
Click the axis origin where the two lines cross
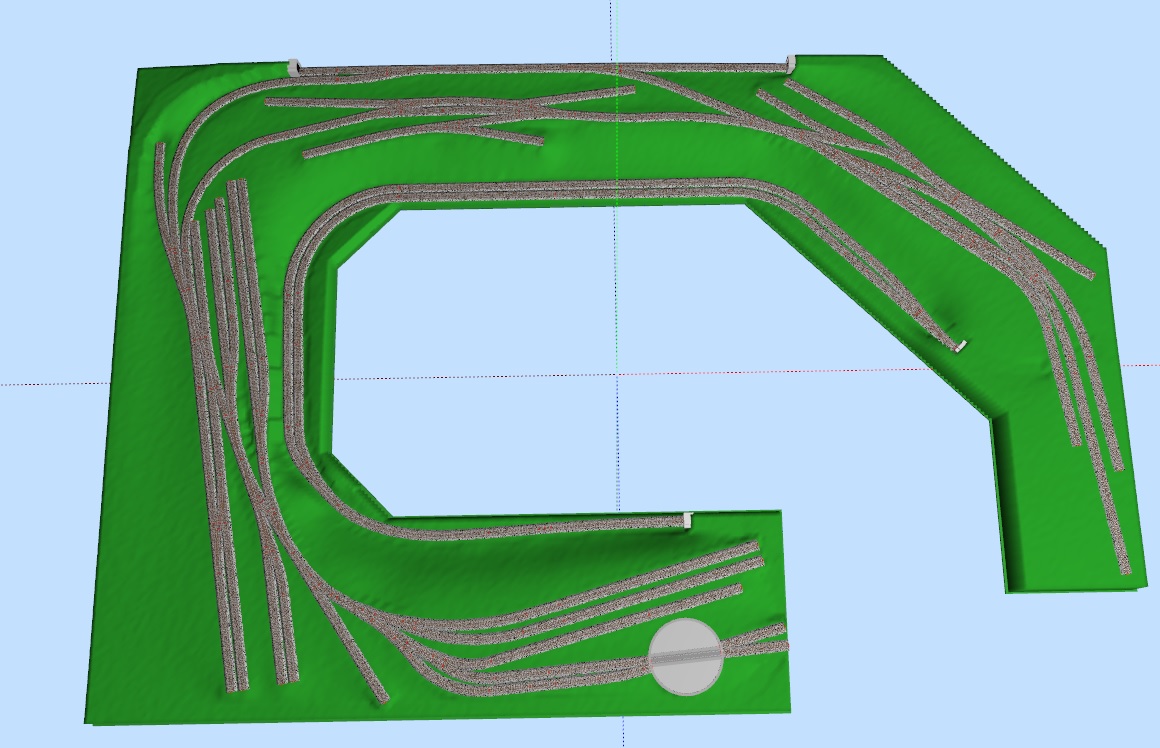[x=616, y=375]
